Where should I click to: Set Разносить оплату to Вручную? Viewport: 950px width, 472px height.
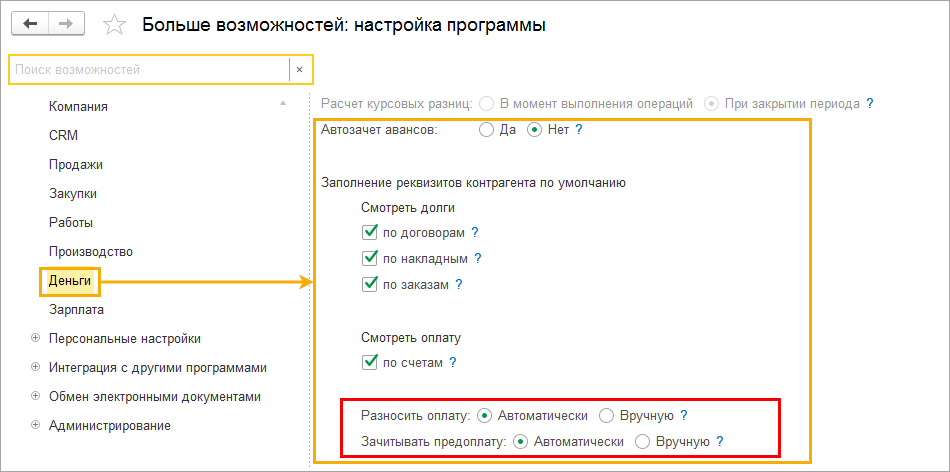606,415
